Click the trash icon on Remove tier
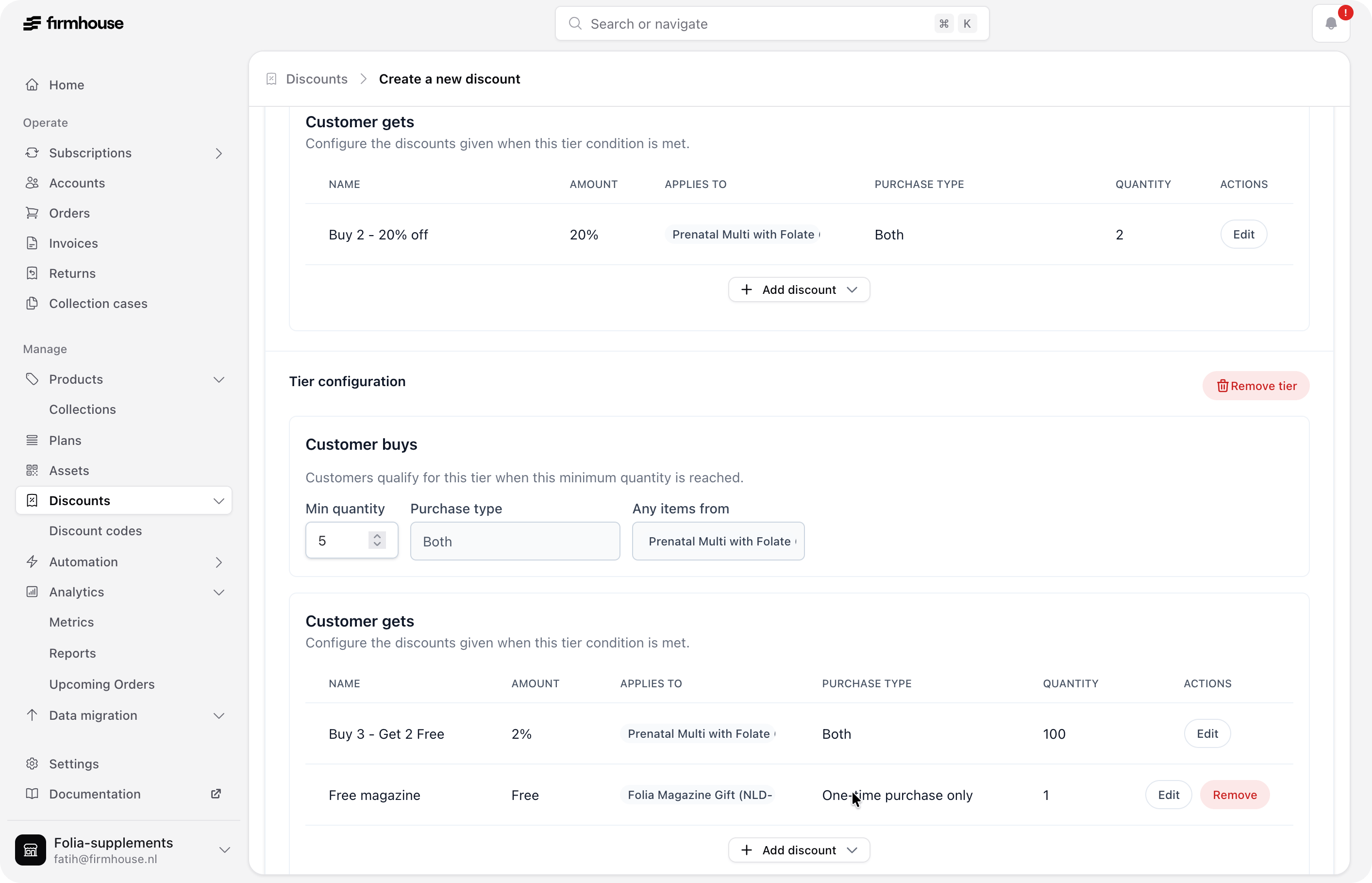 click(x=1222, y=386)
